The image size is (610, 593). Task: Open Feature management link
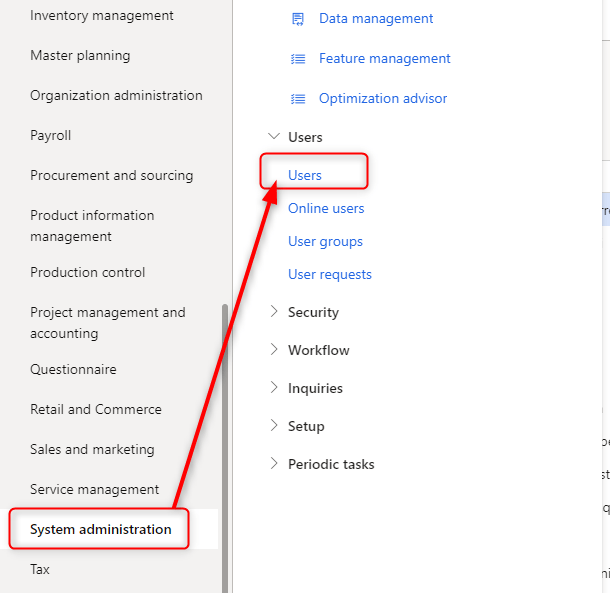coord(385,59)
